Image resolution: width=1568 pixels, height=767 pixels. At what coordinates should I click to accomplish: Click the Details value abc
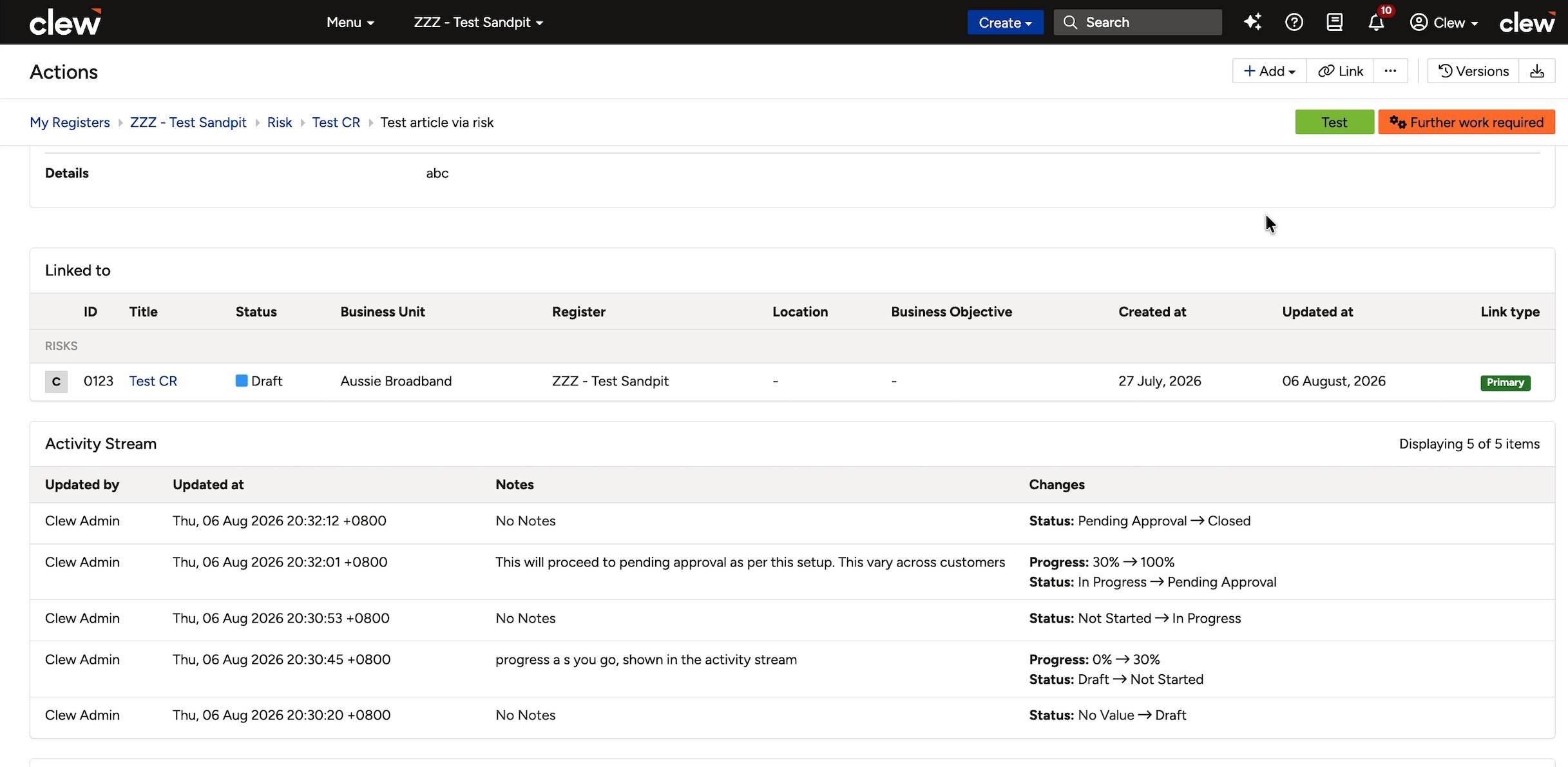click(437, 173)
